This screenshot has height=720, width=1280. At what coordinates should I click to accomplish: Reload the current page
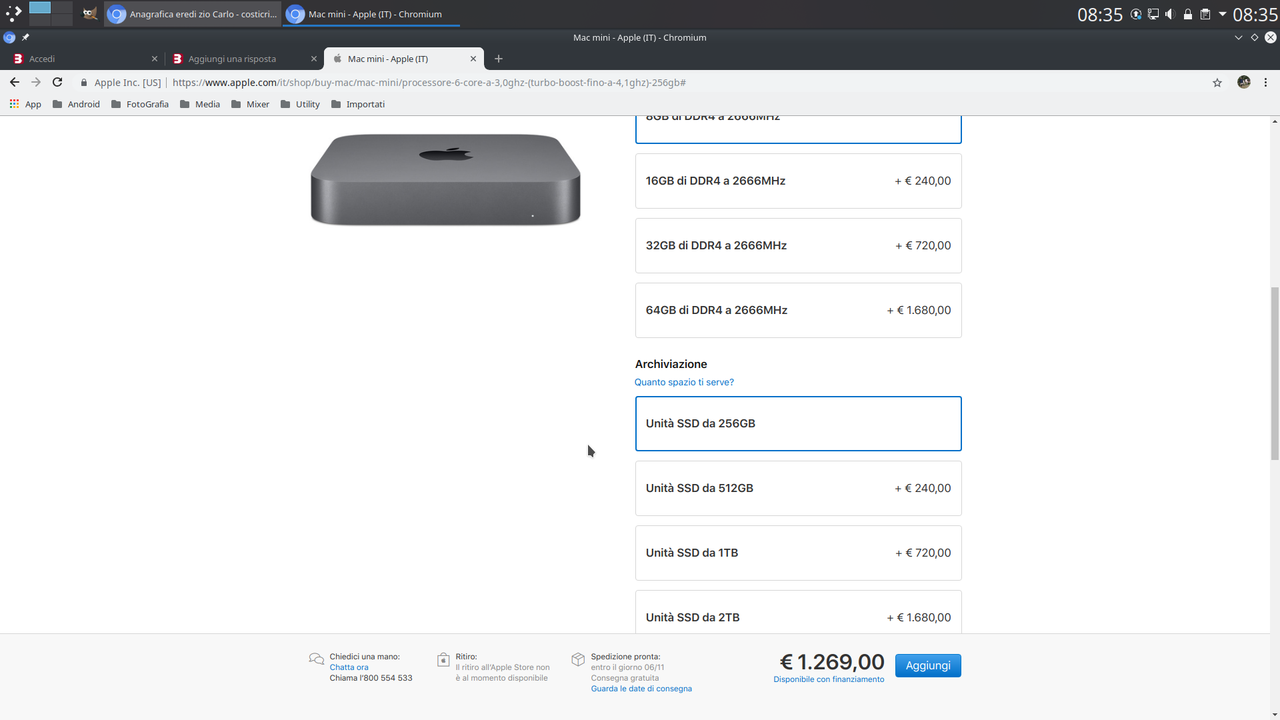pos(57,82)
